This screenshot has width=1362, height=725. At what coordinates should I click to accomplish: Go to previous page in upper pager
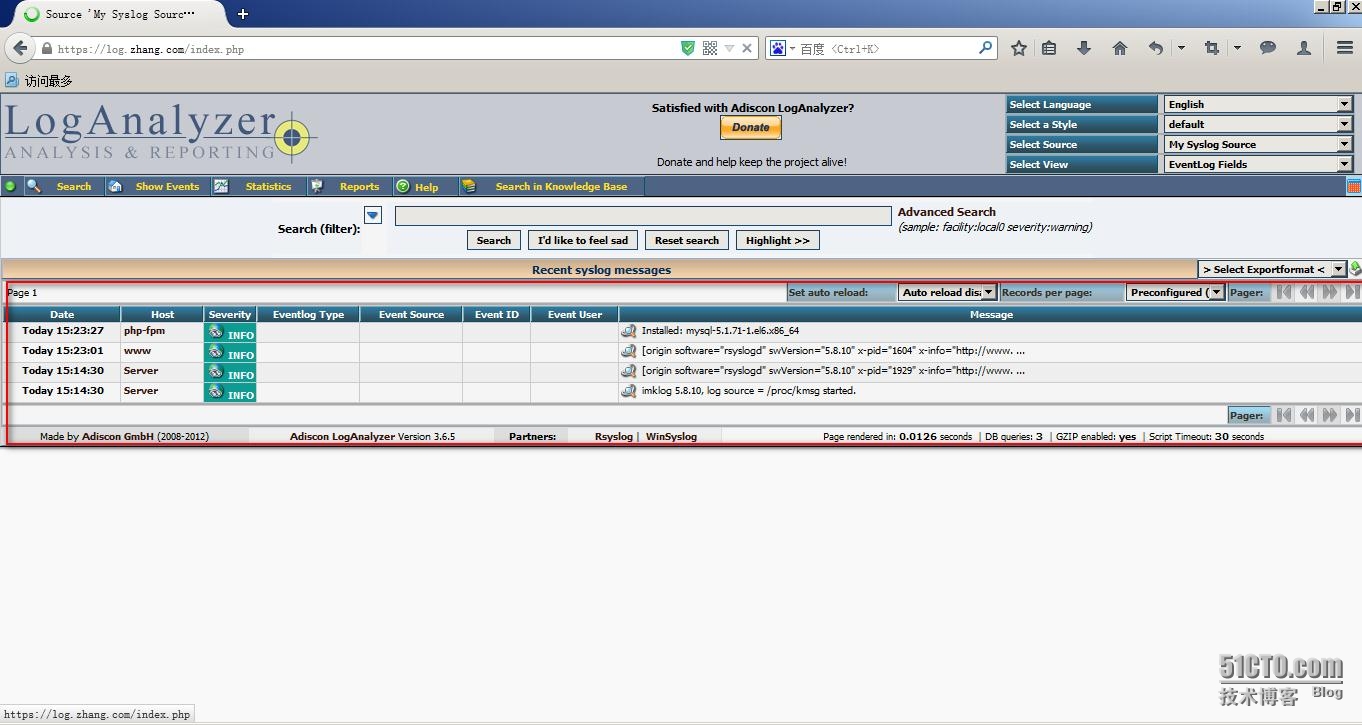point(1307,292)
